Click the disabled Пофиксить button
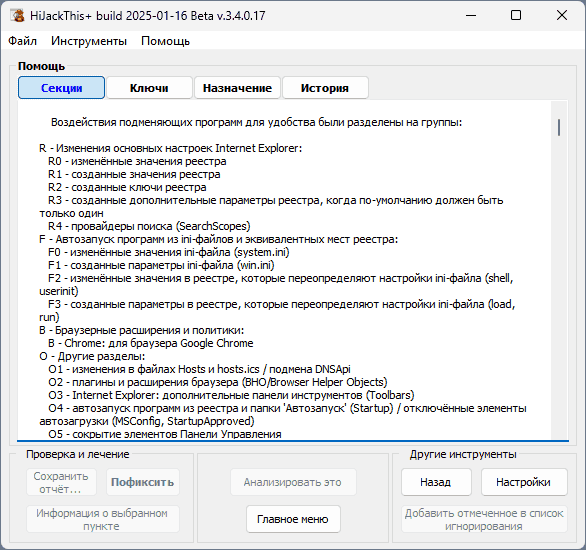 (x=143, y=482)
